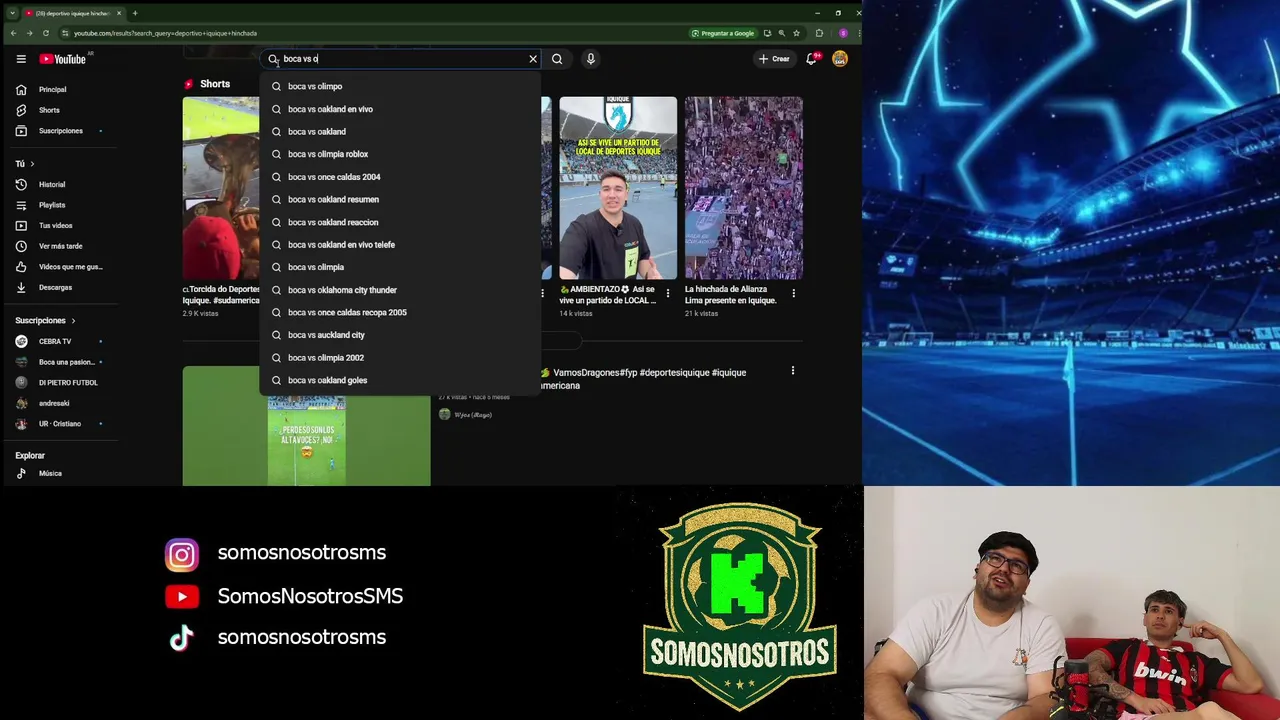This screenshot has width=1280, height=720.
Task: Expand the 'Tú' section chevron
Action: [32, 164]
